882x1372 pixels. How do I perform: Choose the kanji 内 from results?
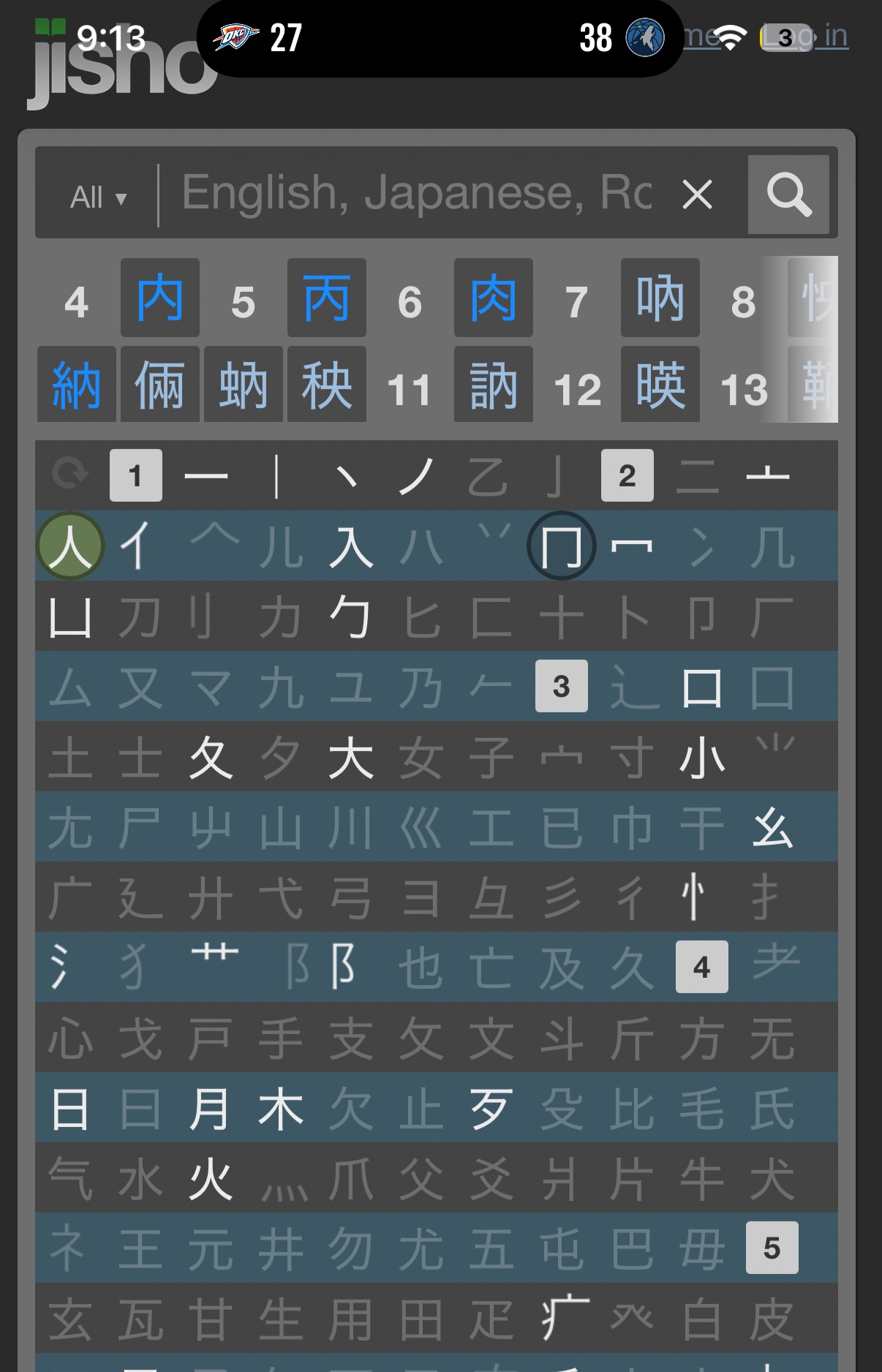(x=160, y=298)
